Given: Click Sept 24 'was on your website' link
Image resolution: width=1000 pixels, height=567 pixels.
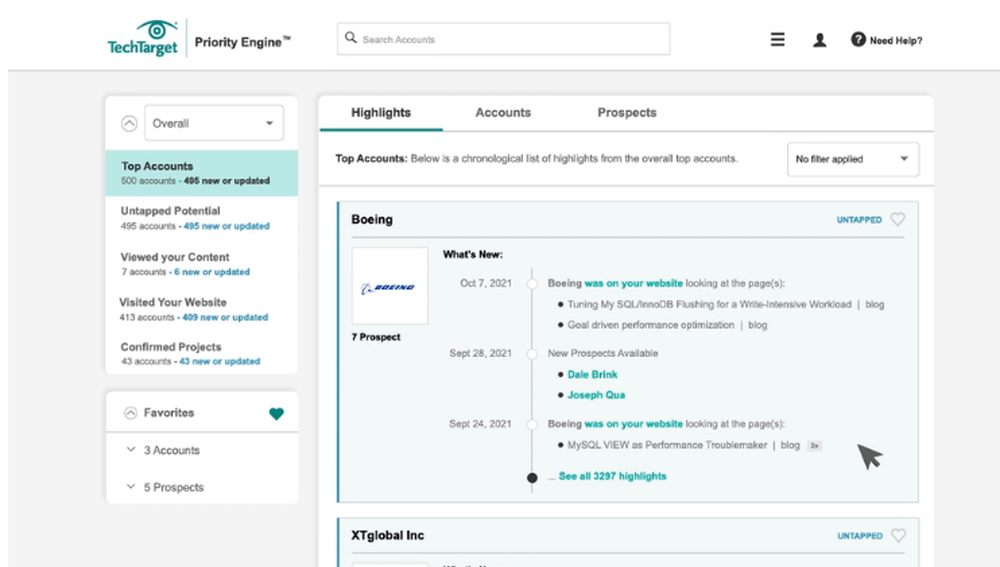Looking at the screenshot, I should [633, 423].
